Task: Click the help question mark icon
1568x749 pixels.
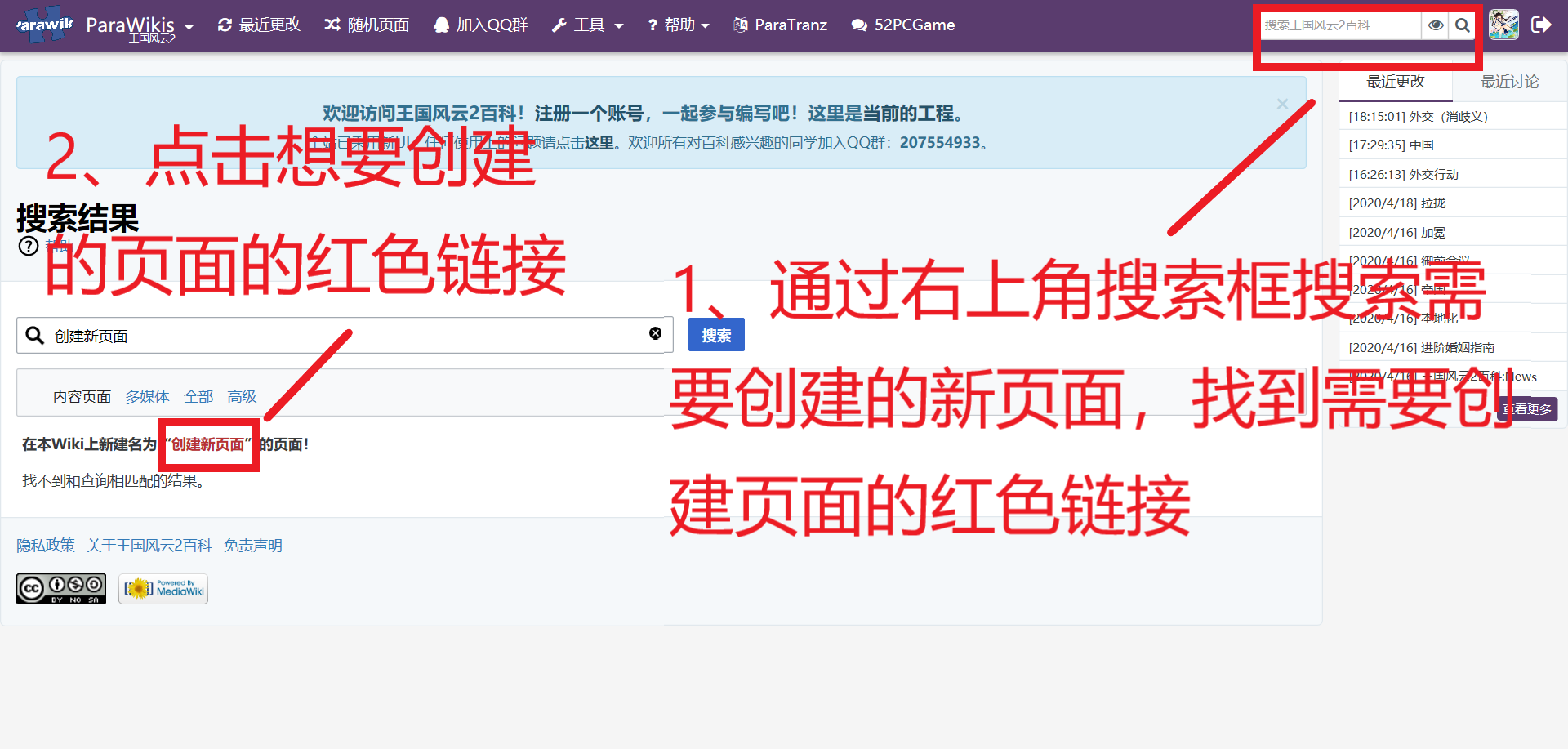Action: (x=29, y=246)
